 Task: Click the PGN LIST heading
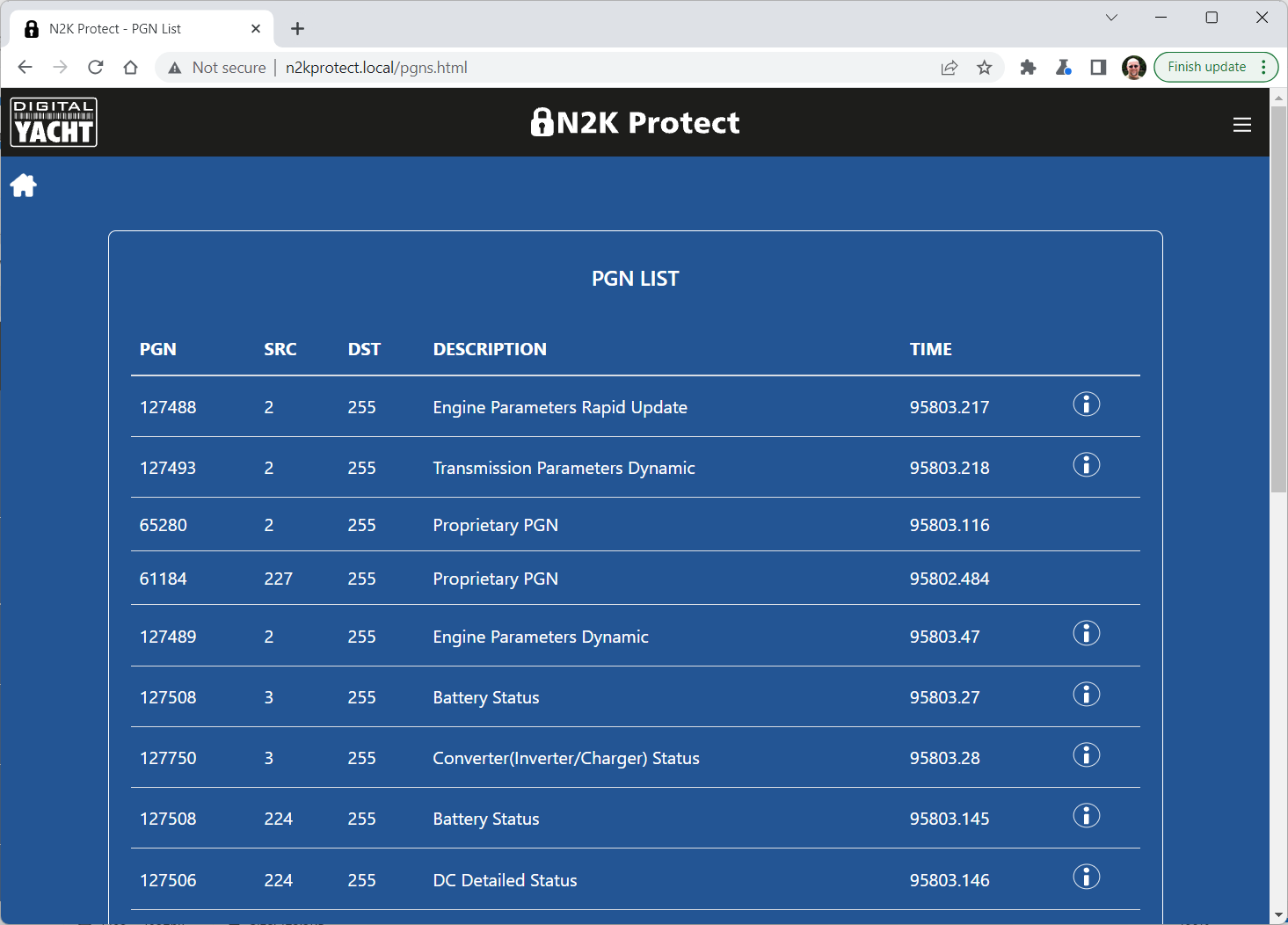[x=636, y=279]
